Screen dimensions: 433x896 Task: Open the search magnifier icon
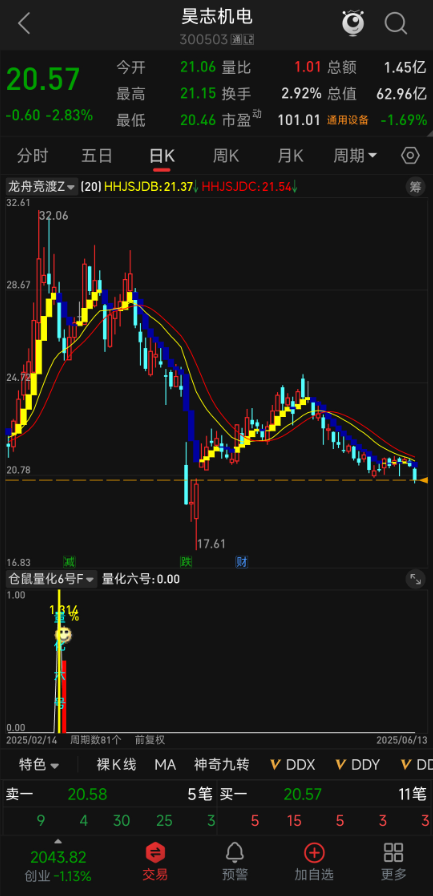pos(395,24)
